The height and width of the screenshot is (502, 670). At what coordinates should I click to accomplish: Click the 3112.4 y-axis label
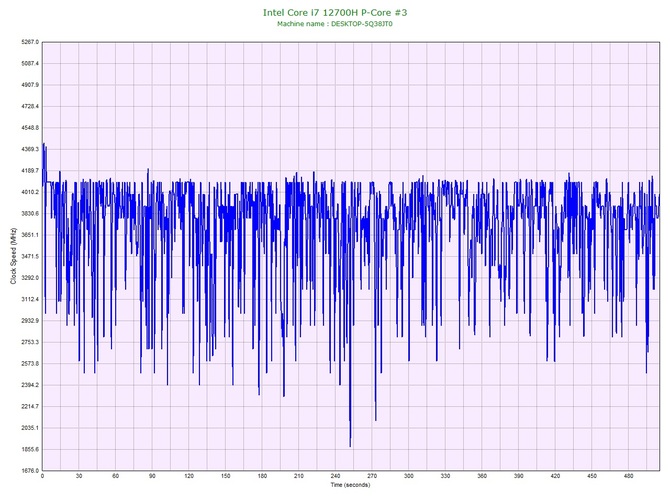pos(30,299)
